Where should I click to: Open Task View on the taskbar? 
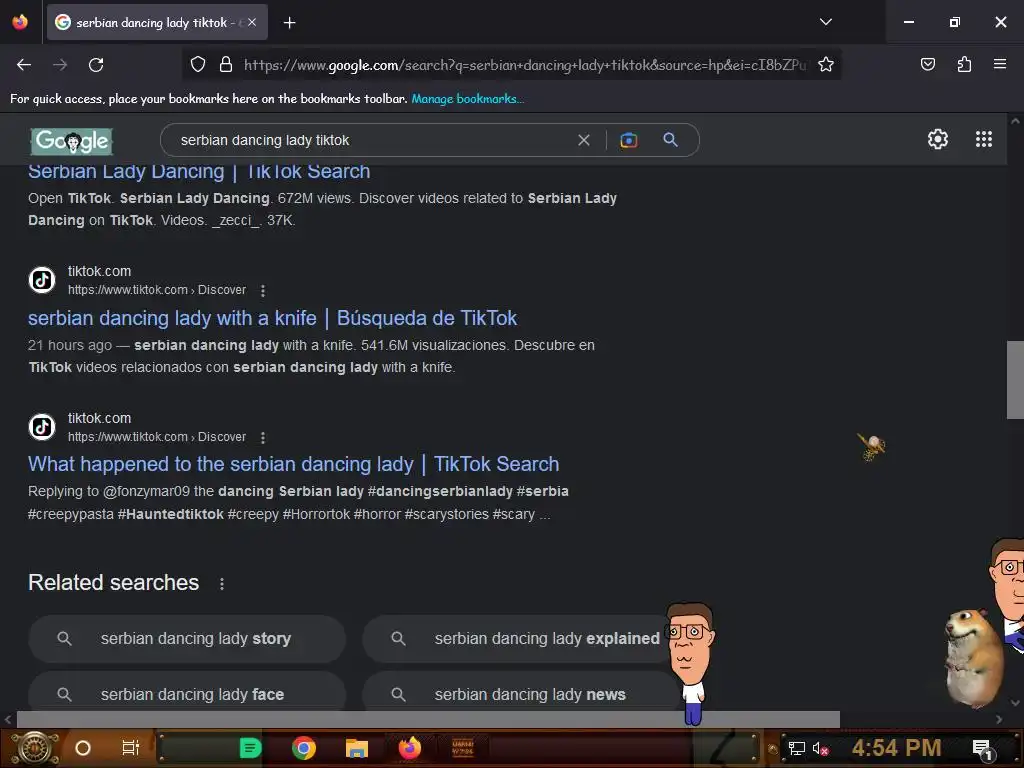pos(131,748)
